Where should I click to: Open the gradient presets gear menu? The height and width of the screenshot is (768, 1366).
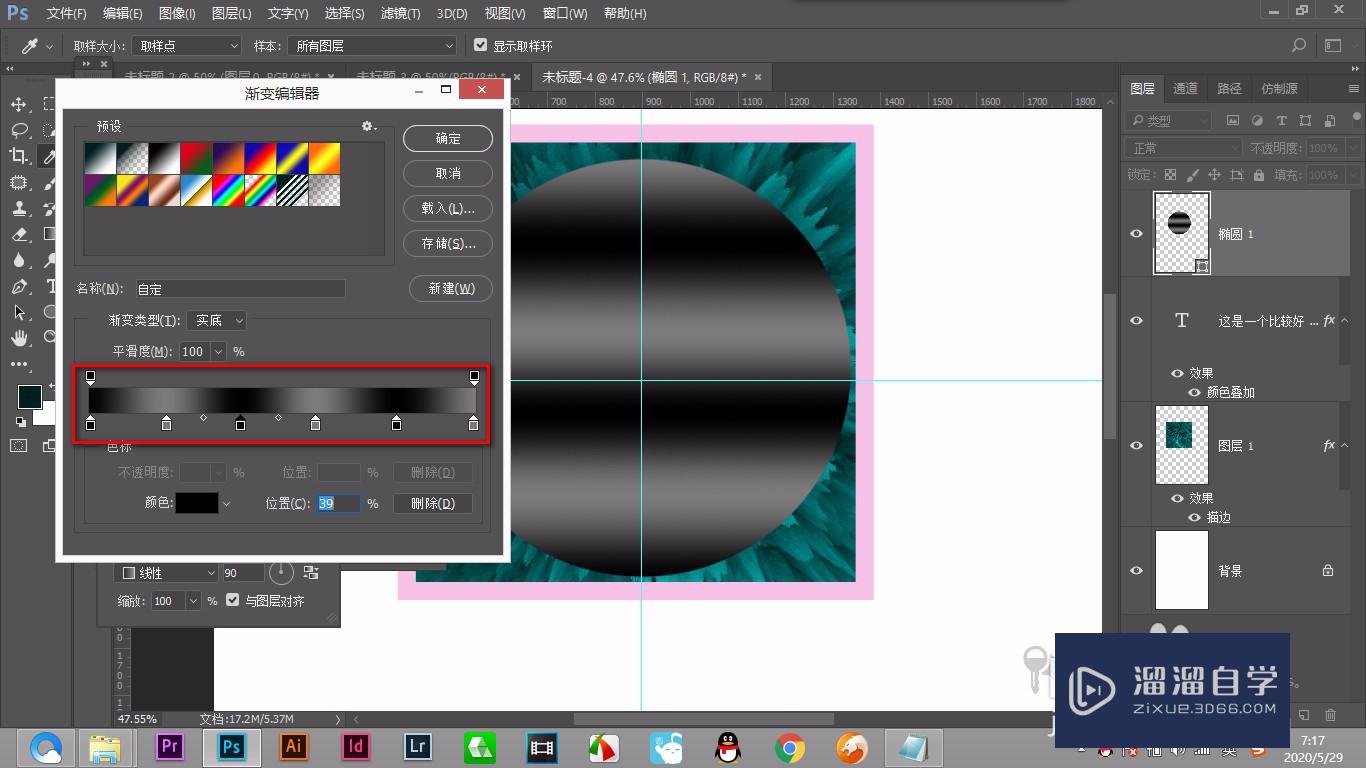(369, 126)
